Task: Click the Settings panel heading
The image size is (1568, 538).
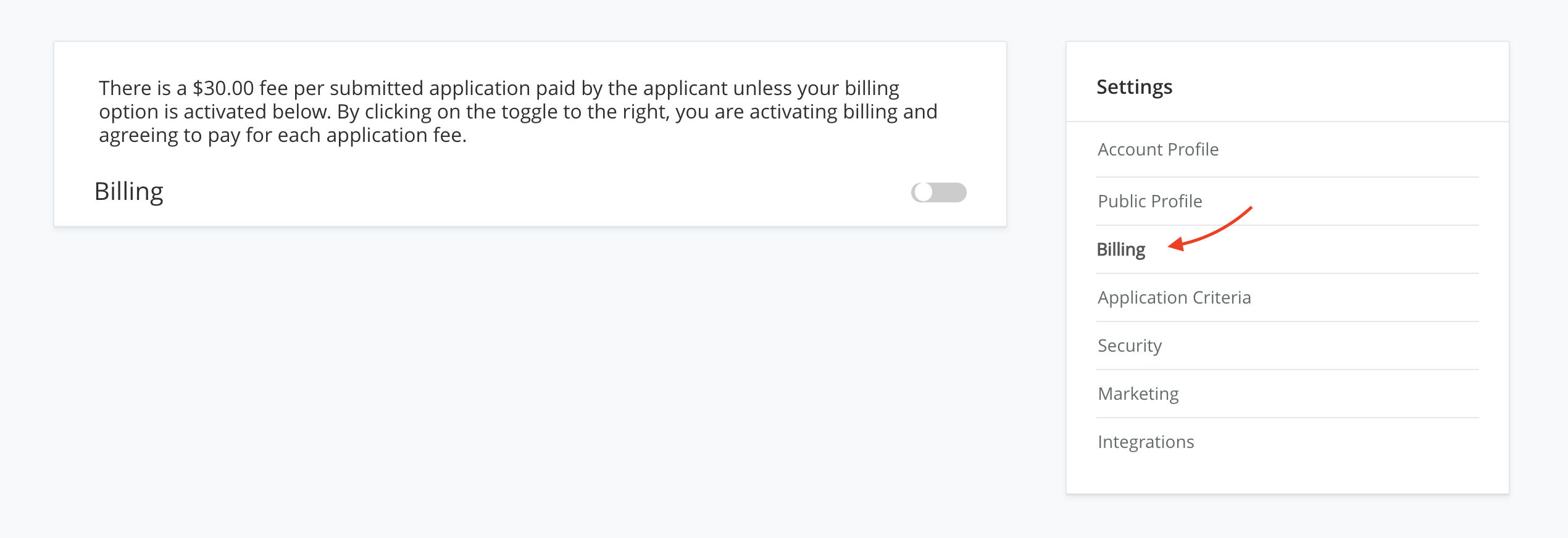Action: click(x=1134, y=87)
